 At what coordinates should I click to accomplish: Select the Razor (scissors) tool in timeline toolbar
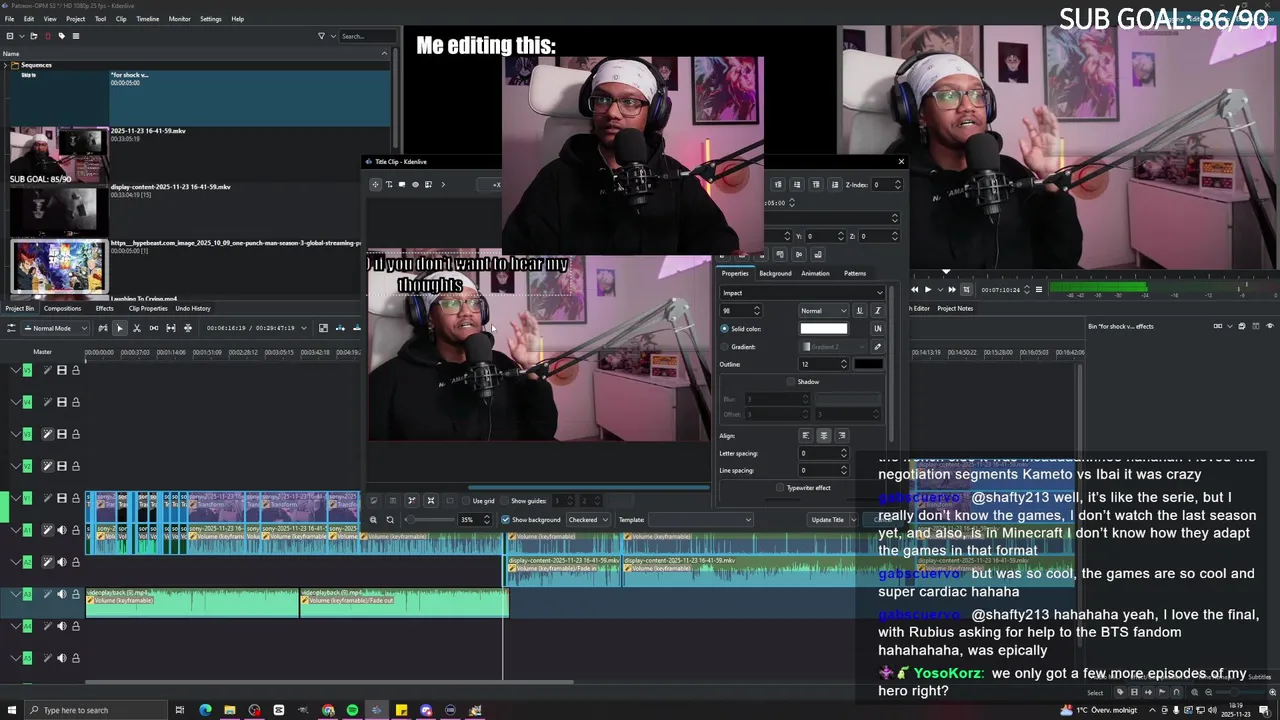136,328
